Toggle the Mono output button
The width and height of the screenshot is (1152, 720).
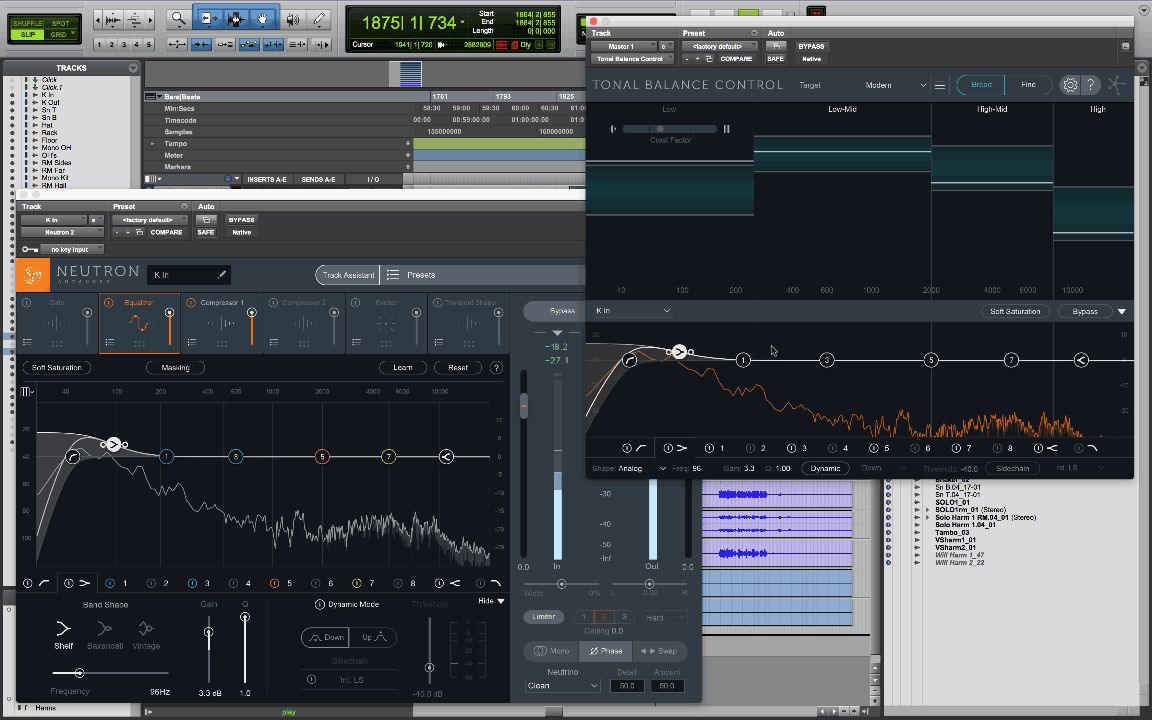[552, 651]
